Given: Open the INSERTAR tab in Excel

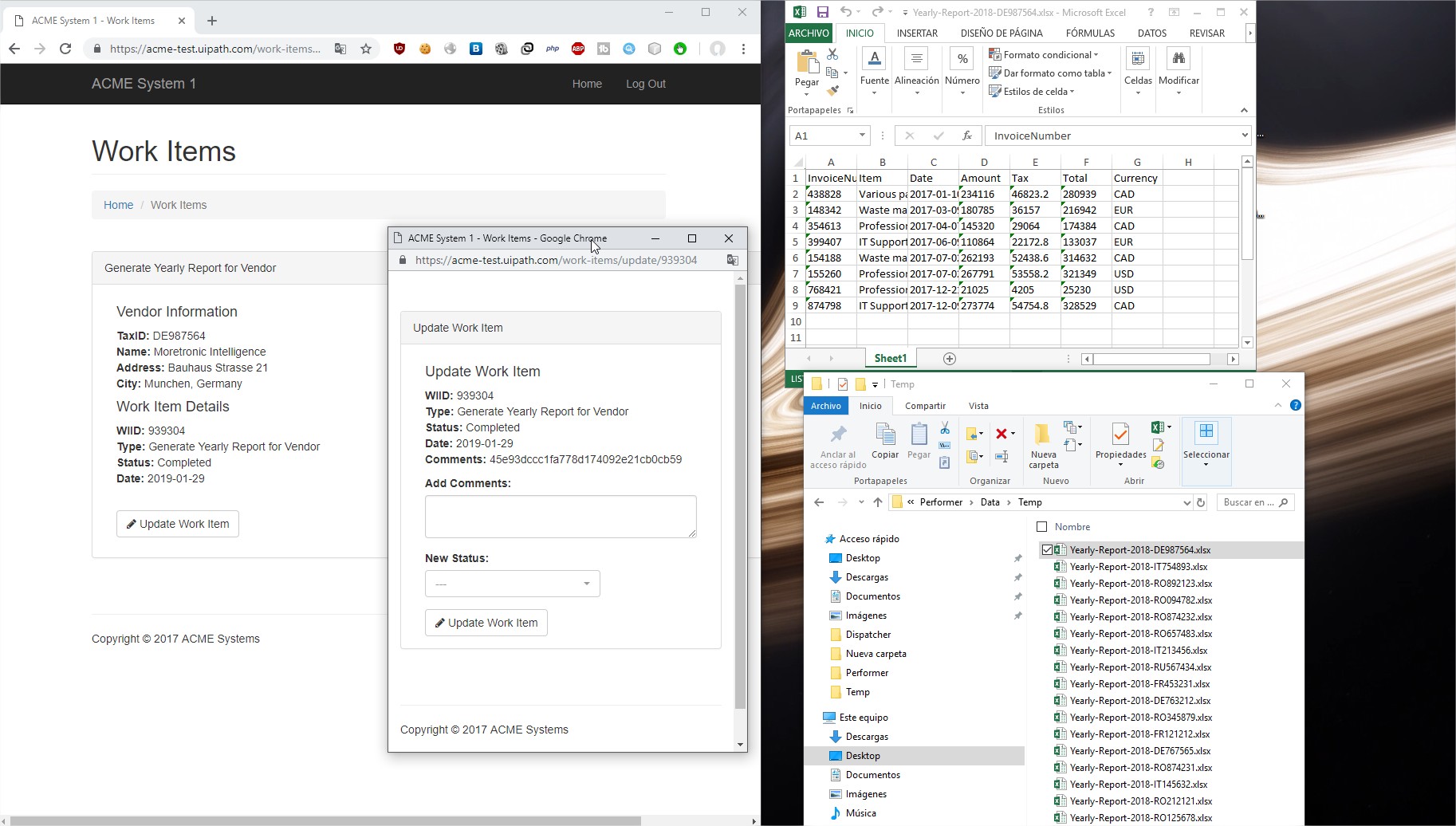Looking at the screenshot, I should click(x=917, y=33).
